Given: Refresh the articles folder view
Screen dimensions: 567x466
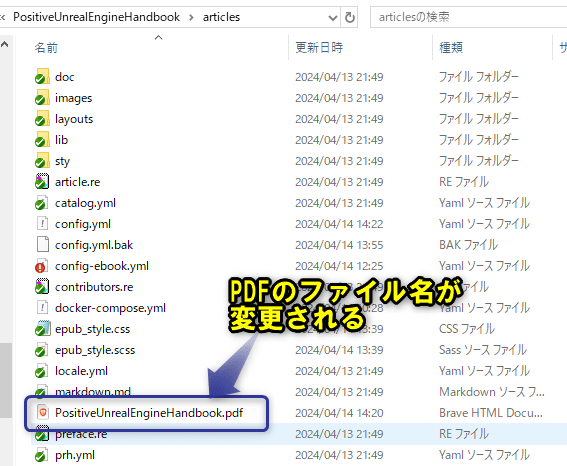Looking at the screenshot, I should 350,17.
